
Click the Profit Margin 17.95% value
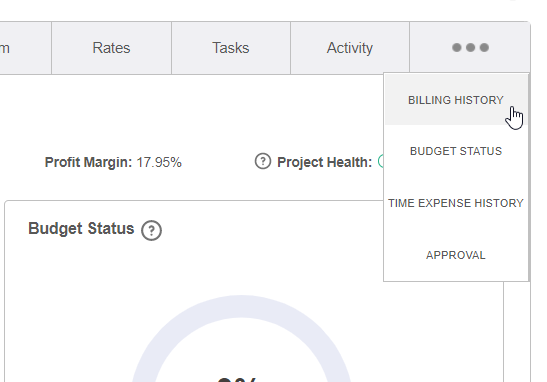click(x=159, y=163)
